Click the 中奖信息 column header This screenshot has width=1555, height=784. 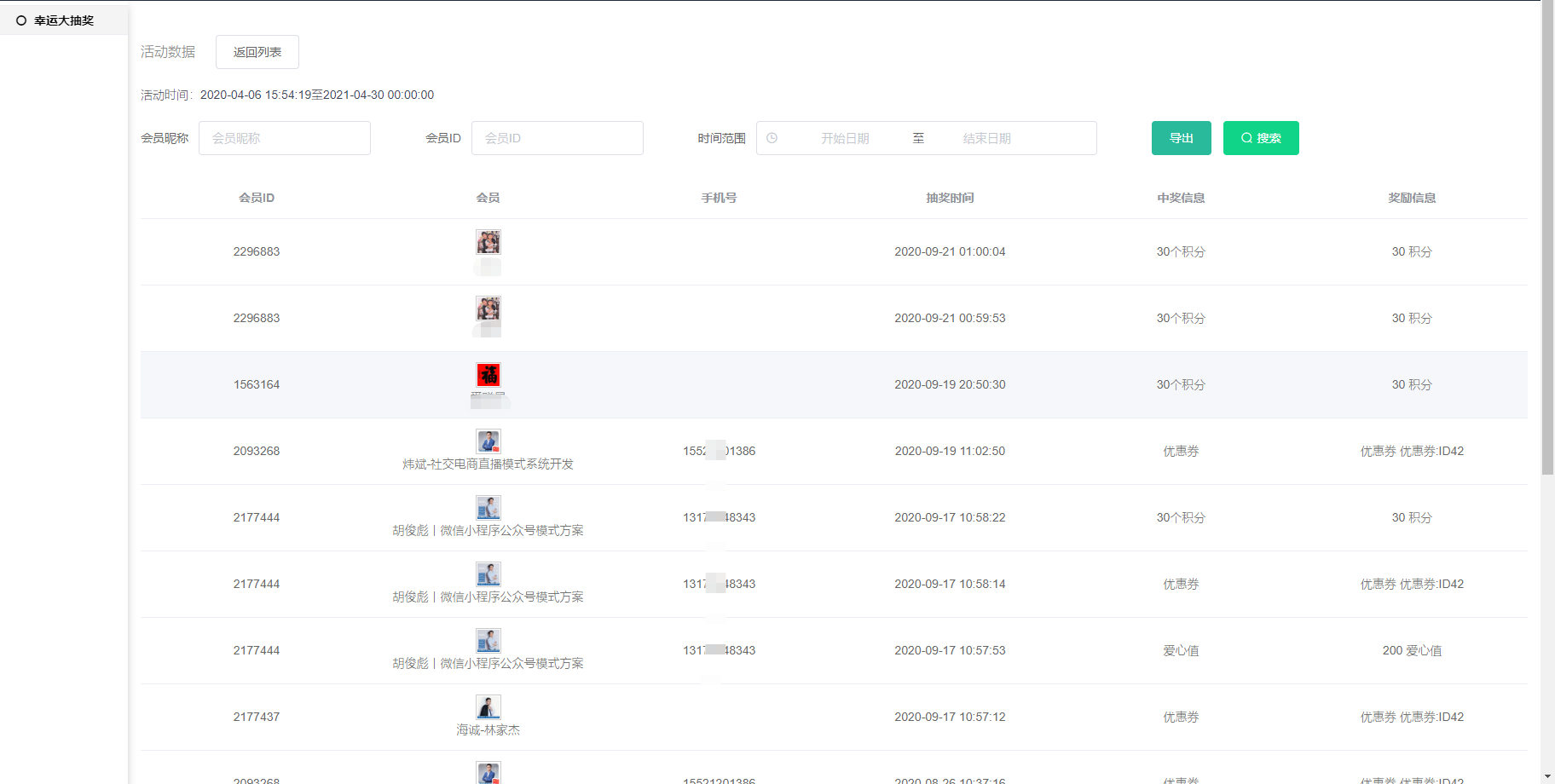tap(1181, 198)
